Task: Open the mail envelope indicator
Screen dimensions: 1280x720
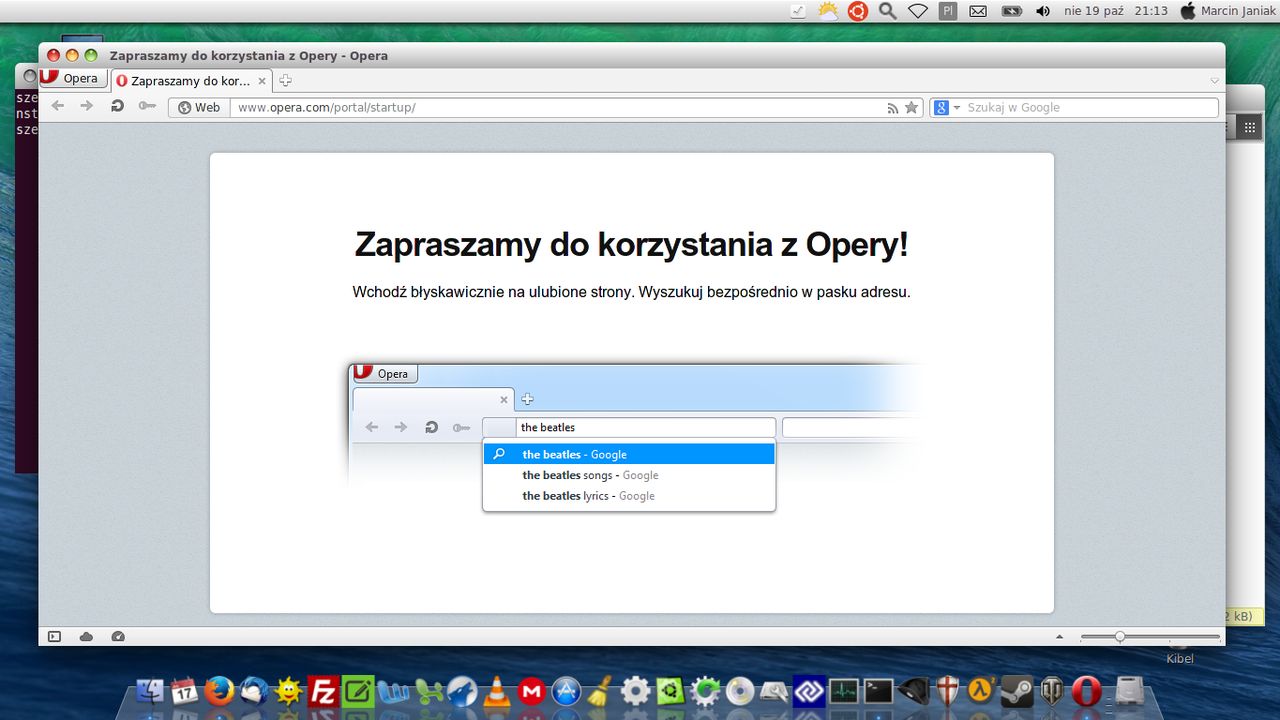Action: (978, 11)
